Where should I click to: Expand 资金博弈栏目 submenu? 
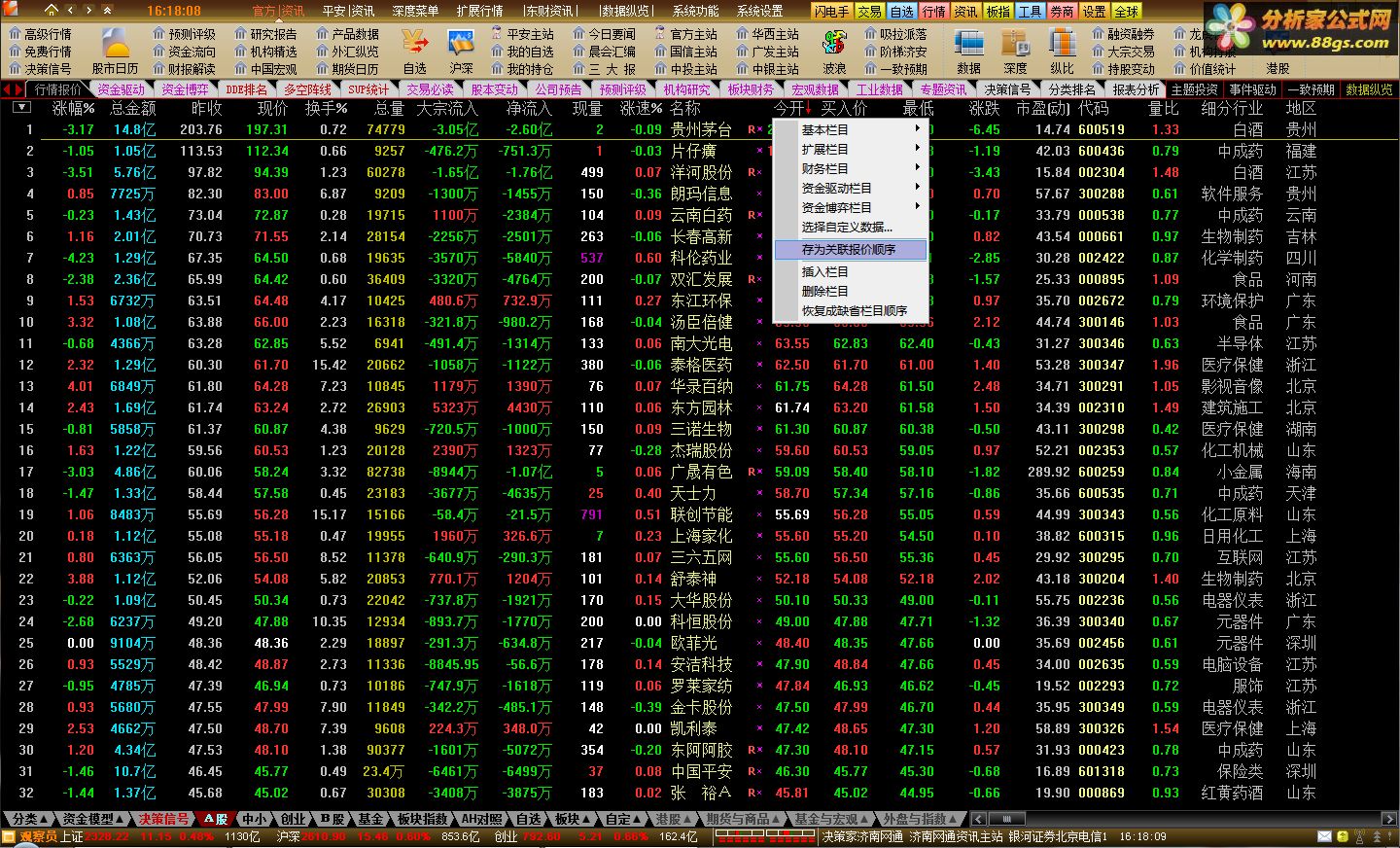pos(851,207)
